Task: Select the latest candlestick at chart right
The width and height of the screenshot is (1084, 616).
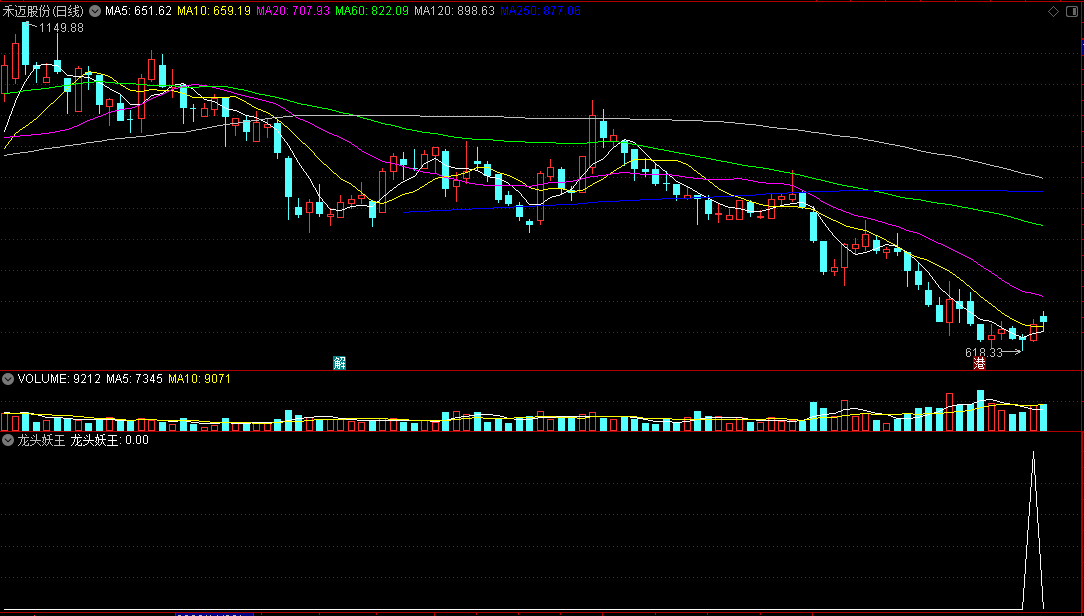Action: click(x=1044, y=318)
